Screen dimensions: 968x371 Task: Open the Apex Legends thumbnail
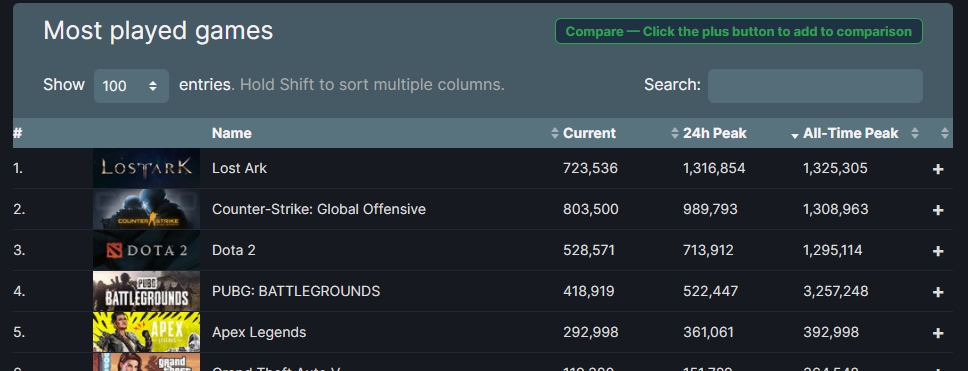point(146,331)
